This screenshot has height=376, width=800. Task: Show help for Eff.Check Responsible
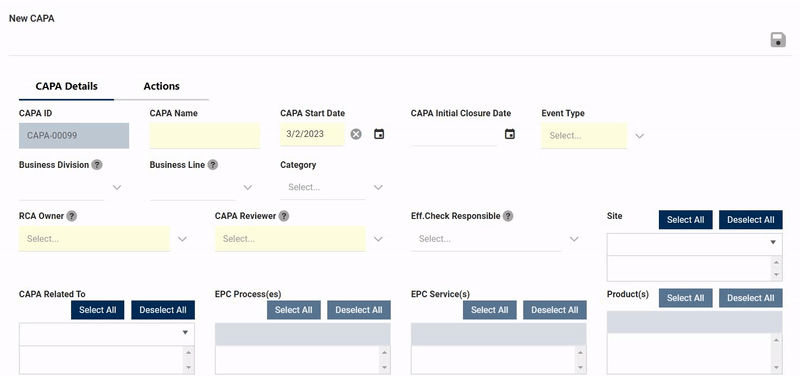508,216
